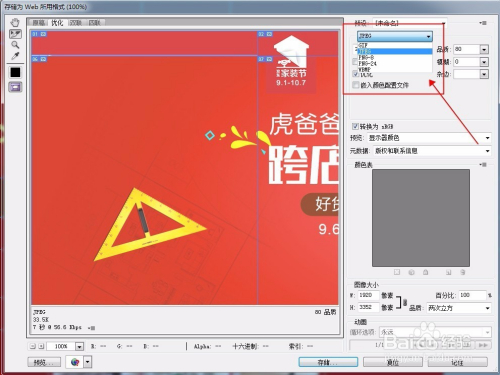Viewport: 500px width, 375px height.
Task: Click the lock color icon under color table
Action: (x=426, y=272)
